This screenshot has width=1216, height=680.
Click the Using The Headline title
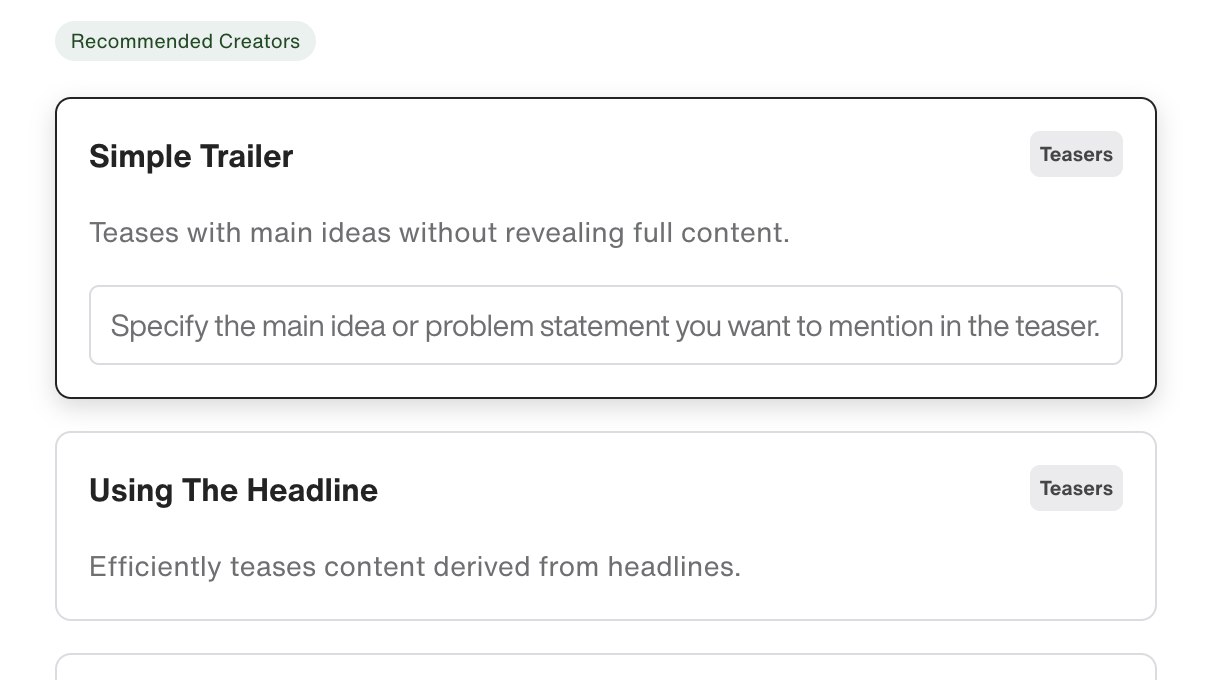[x=233, y=490]
